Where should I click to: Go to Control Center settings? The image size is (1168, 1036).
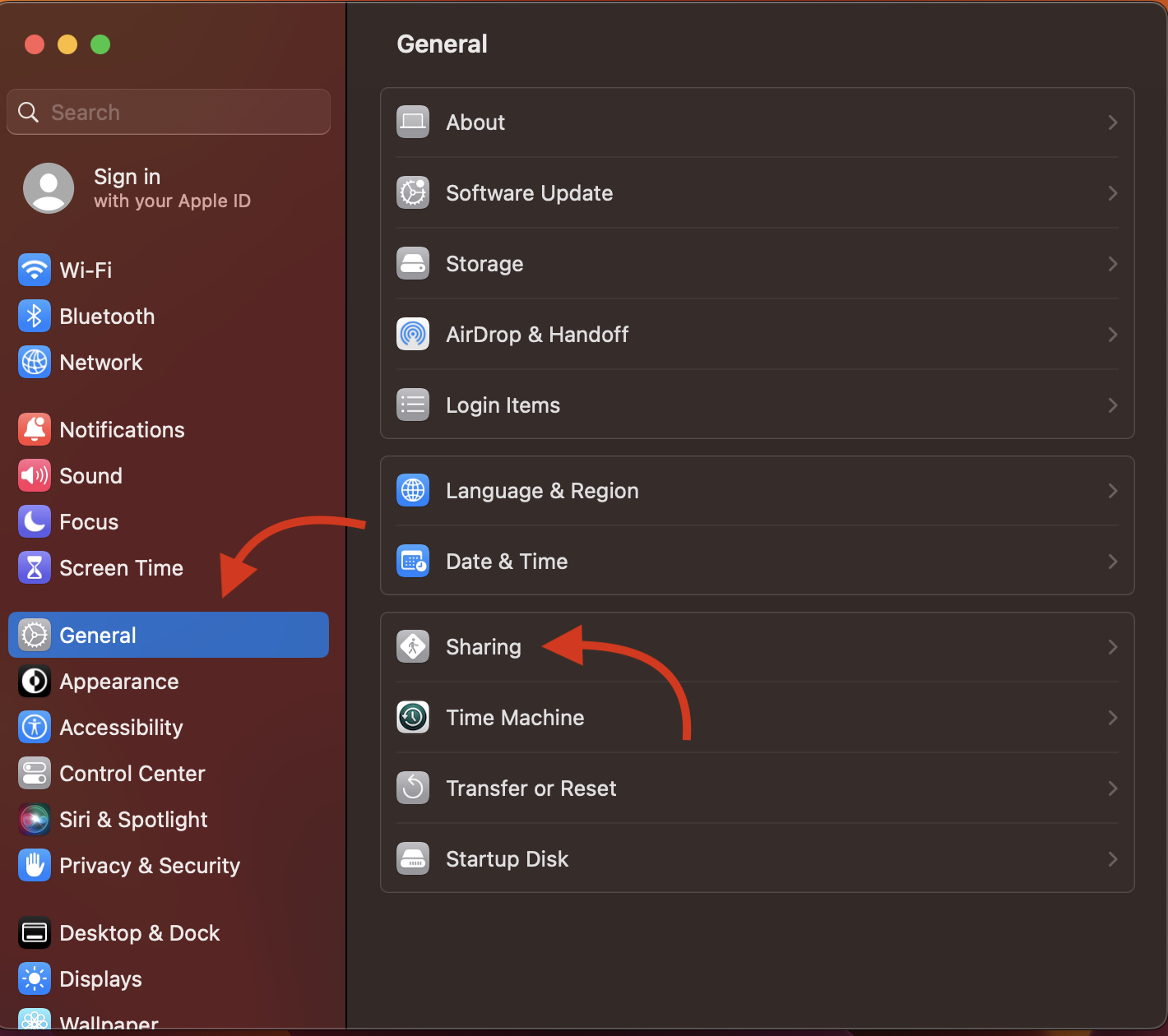pos(132,774)
